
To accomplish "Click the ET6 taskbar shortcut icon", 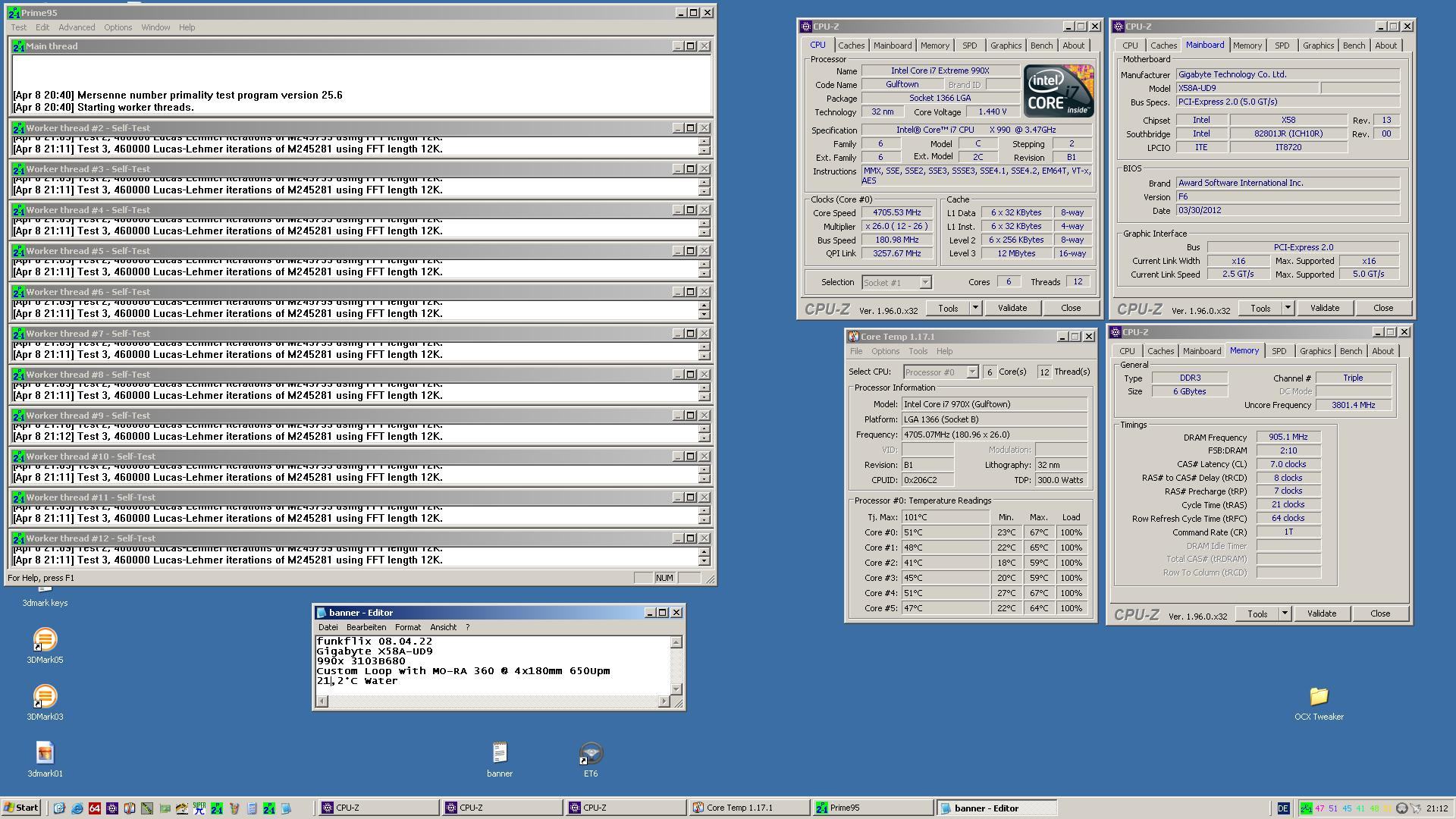I will click(590, 756).
